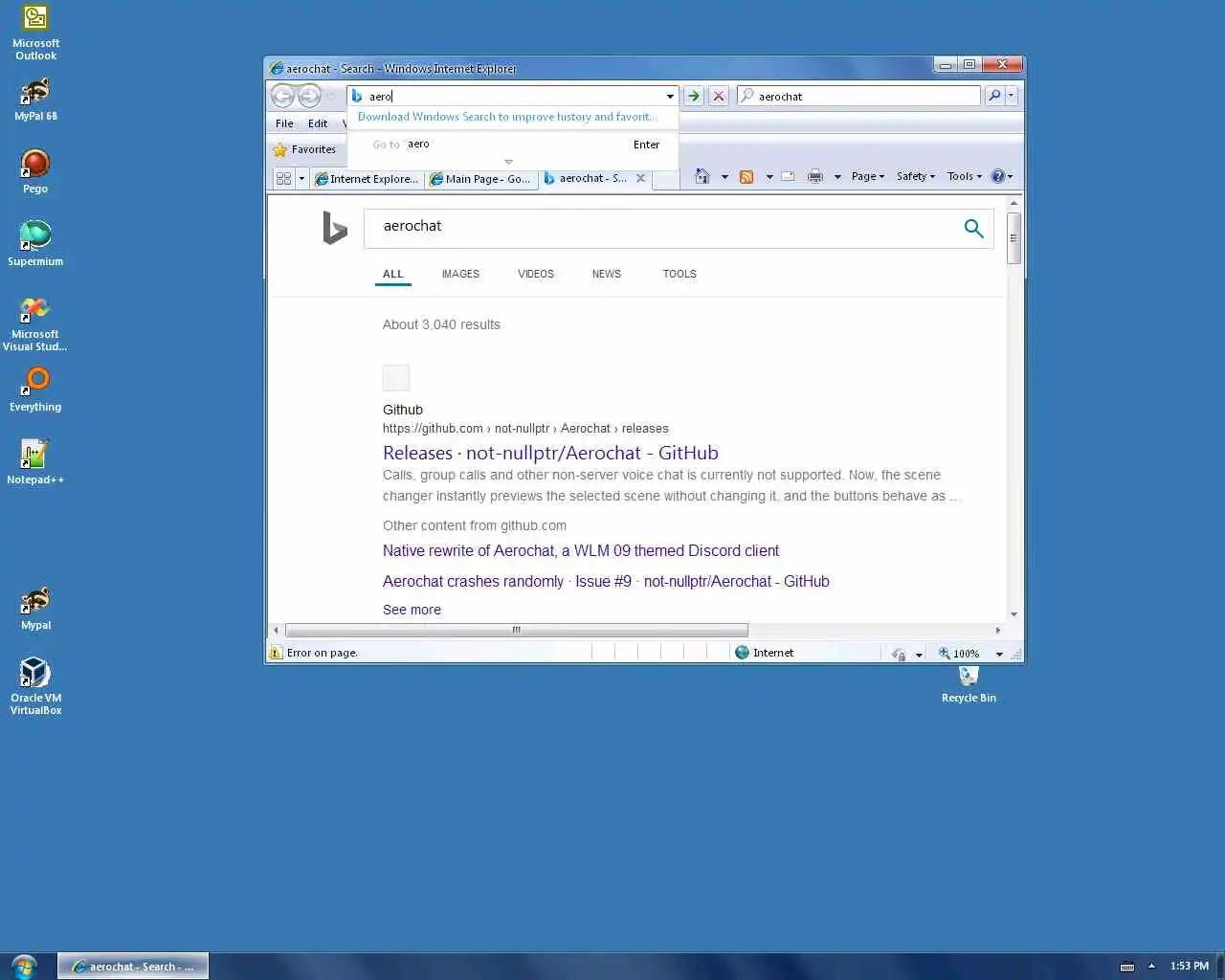Click the horizontal scrollbar thumb
Viewport: 1225px width, 980px height.
pos(517,630)
